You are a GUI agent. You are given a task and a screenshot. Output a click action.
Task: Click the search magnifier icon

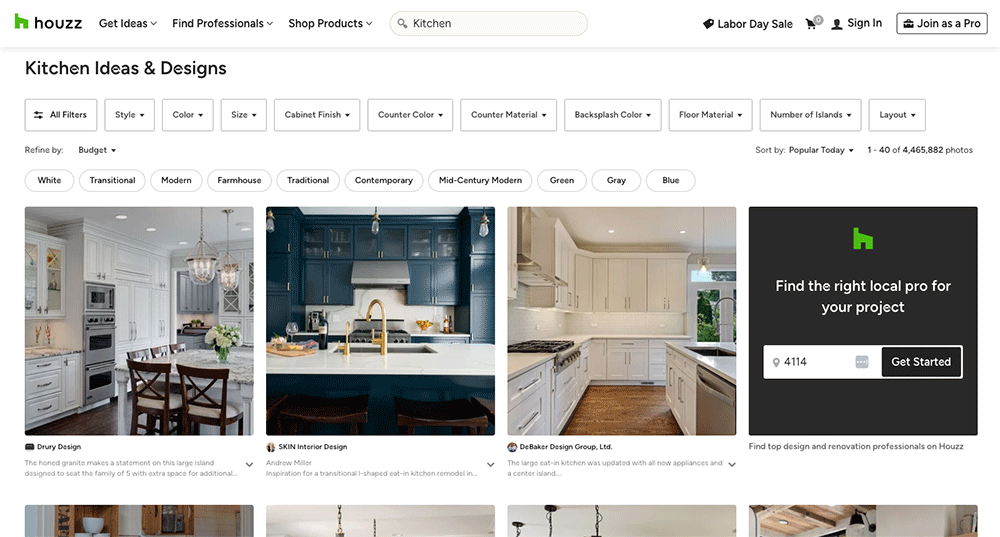pyautogui.click(x=402, y=24)
